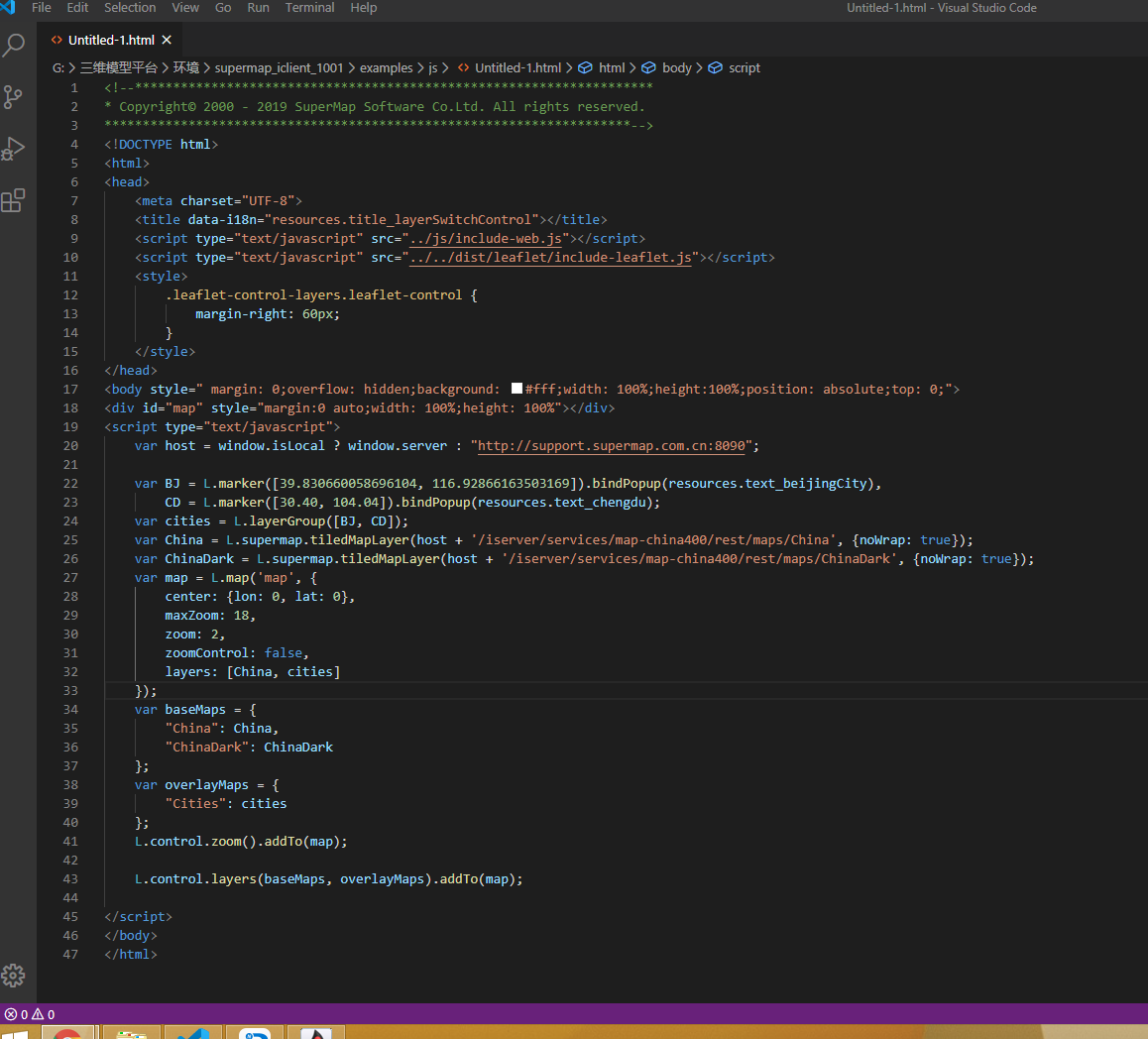Expand breadcrumb folder '环境'
Viewport: 1148px width, 1039px height.
(186, 68)
